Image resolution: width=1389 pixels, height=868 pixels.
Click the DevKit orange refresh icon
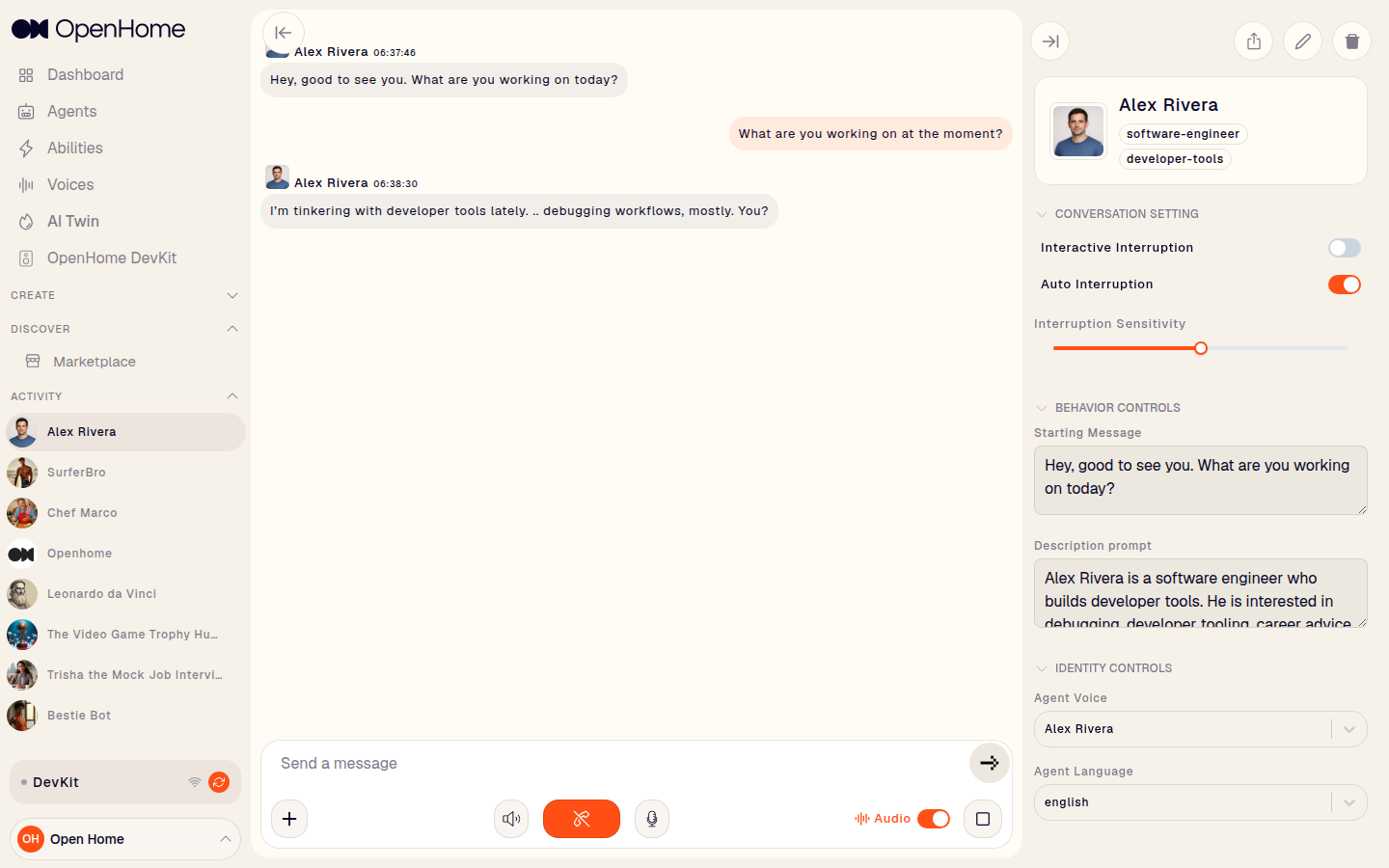tap(219, 782)
